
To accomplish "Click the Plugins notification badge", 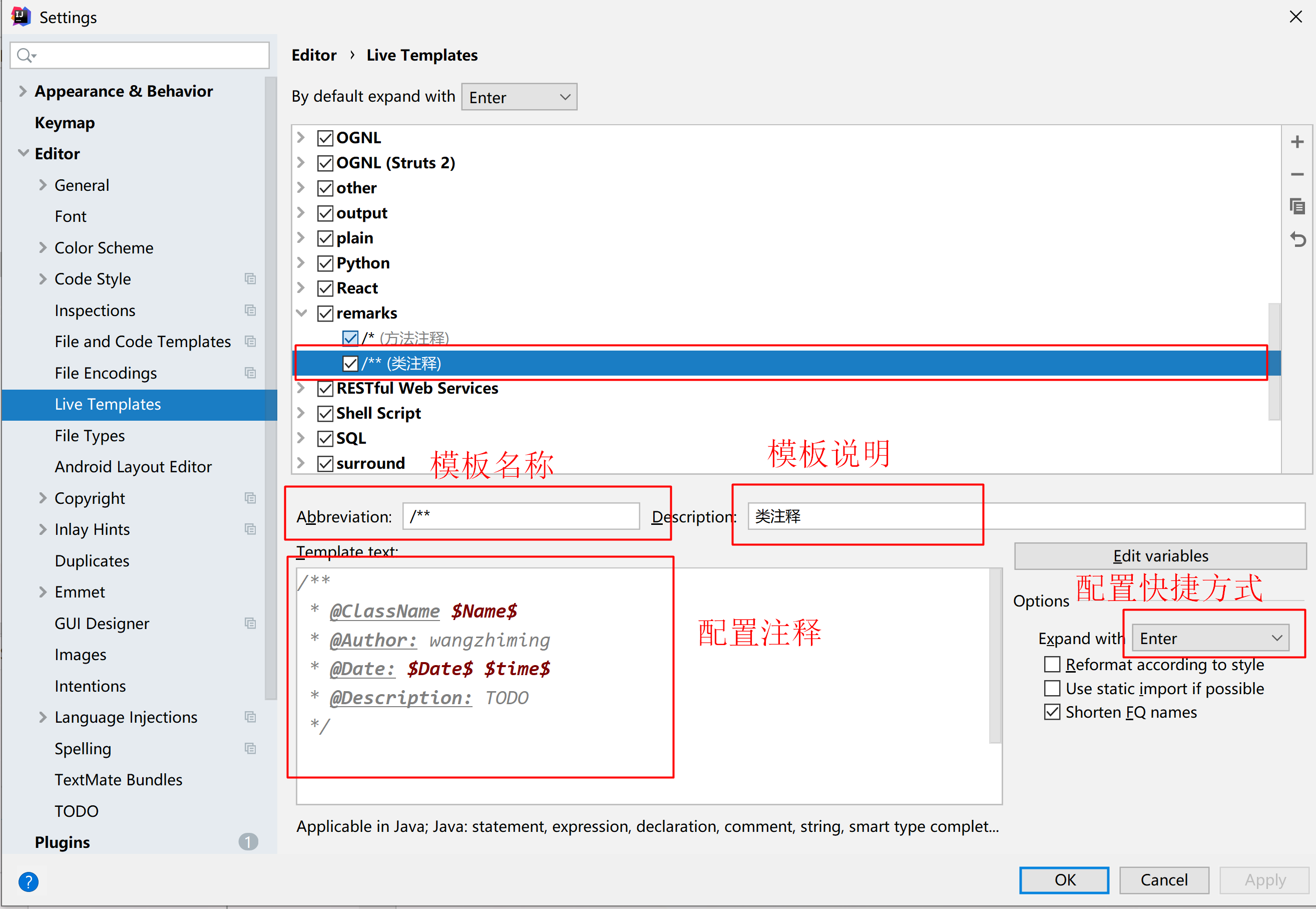I will (248, 842).
